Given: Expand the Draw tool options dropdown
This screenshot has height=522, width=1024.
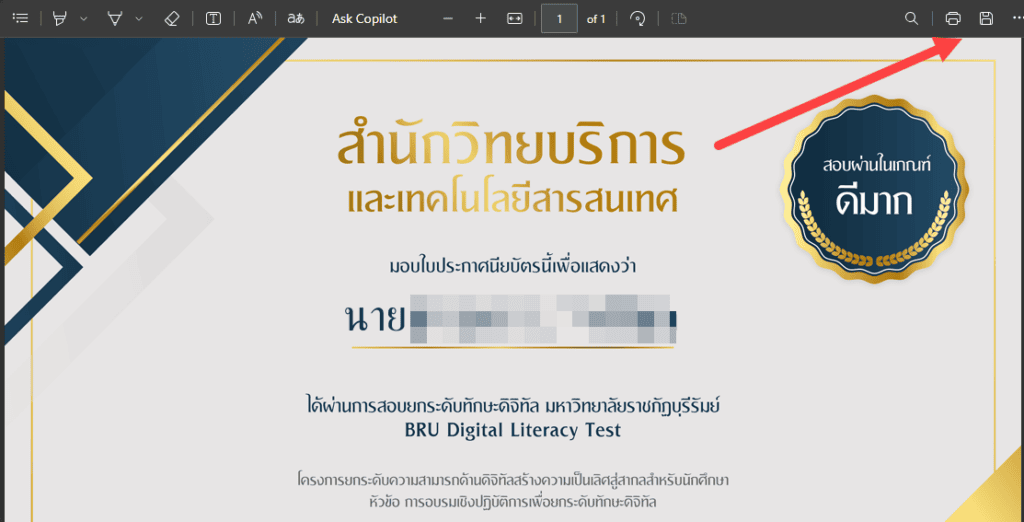Looking at the screenshot, I should point(138,19).
